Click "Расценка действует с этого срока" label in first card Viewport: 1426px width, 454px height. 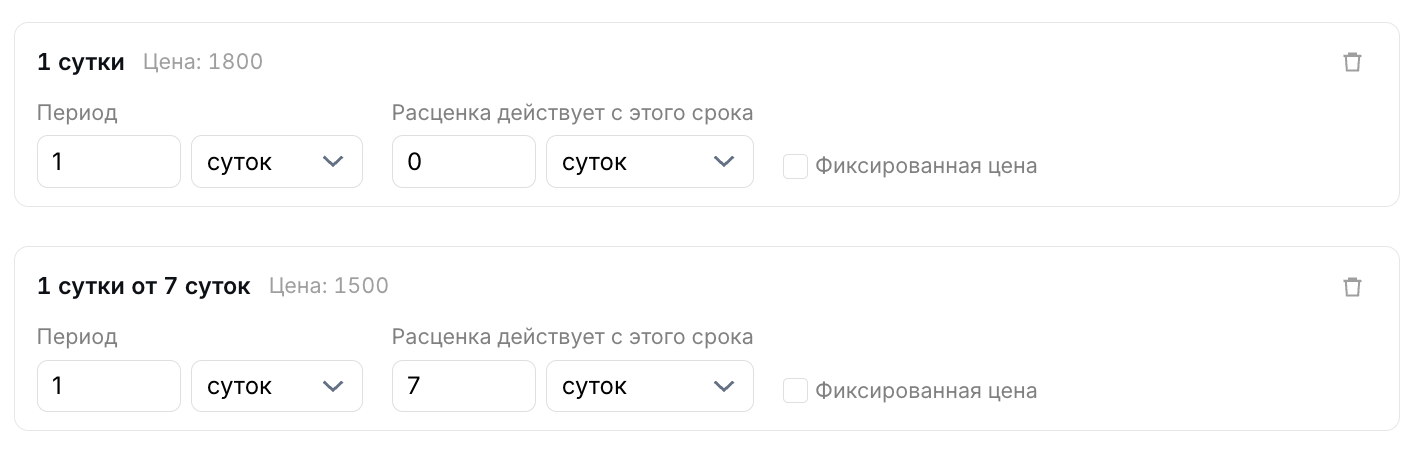573,113
